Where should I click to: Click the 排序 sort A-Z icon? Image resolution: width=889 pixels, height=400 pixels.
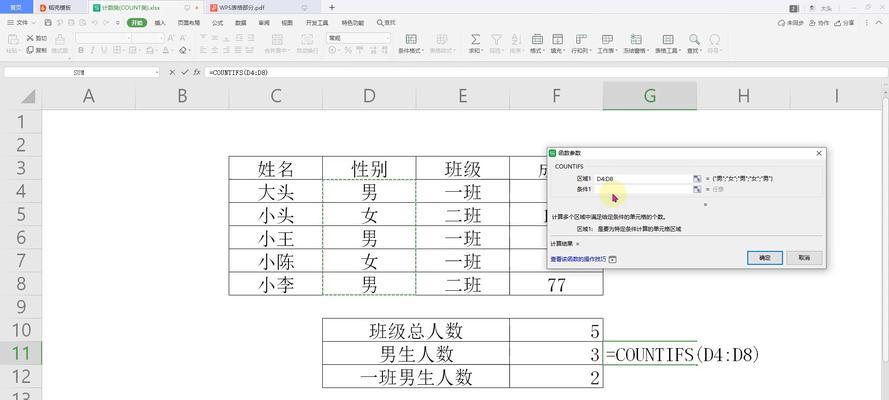tap(516, 39)
